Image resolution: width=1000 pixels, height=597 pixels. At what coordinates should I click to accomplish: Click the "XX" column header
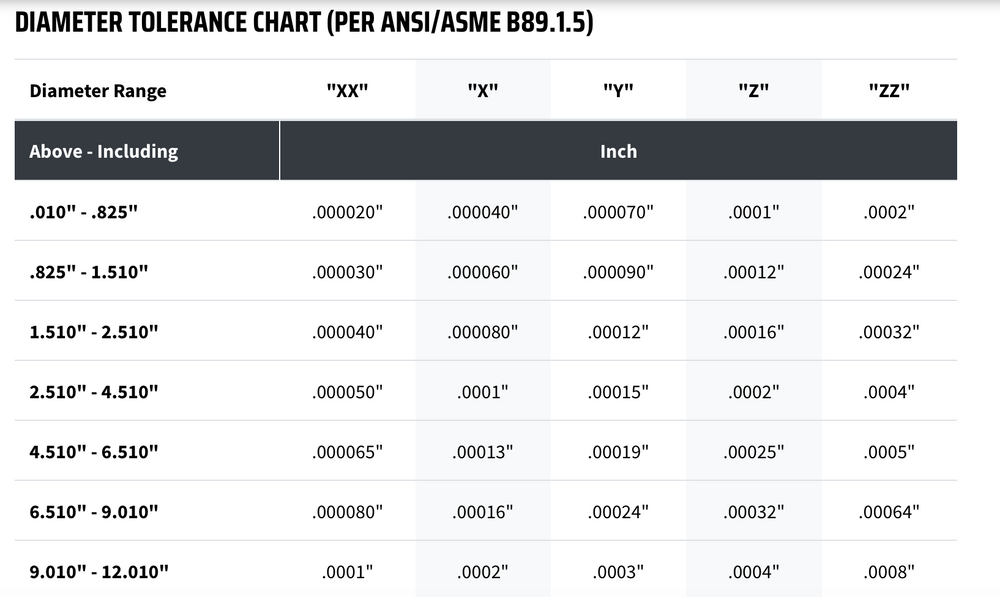click(x=347, y=91)
